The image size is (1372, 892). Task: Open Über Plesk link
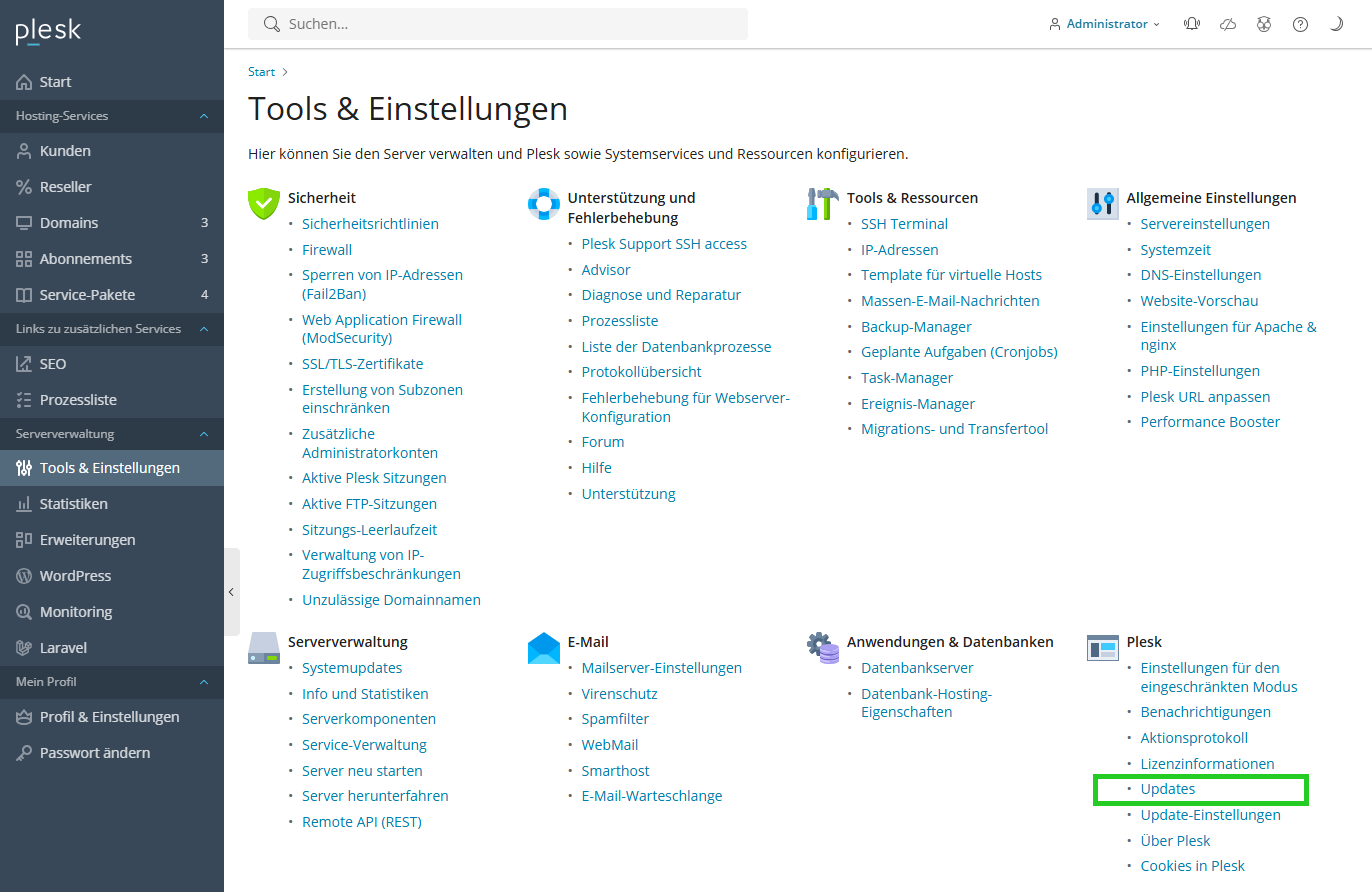1175,841
